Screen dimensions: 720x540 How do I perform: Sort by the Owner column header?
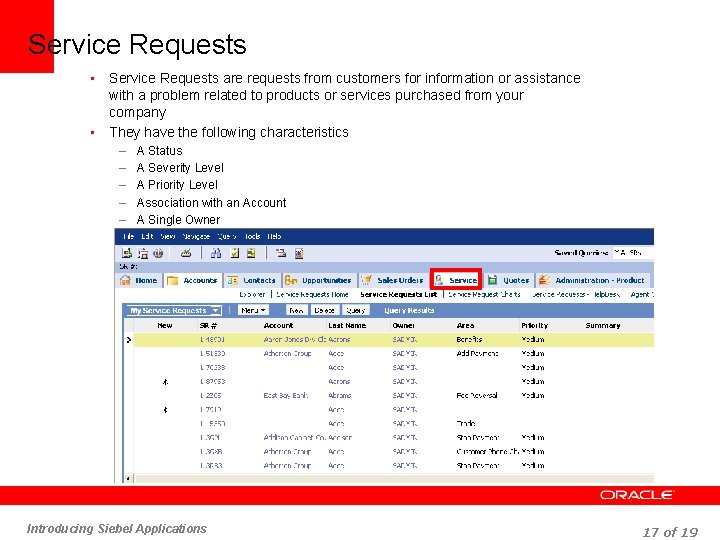[404, 326]
